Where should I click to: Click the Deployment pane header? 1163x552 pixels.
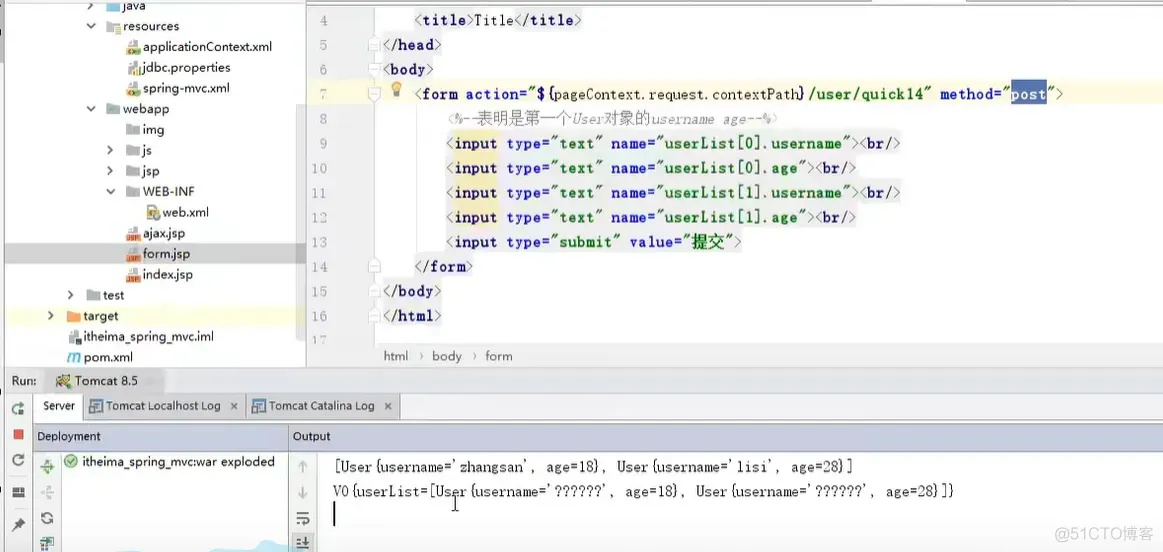click(x=69, y=436)
